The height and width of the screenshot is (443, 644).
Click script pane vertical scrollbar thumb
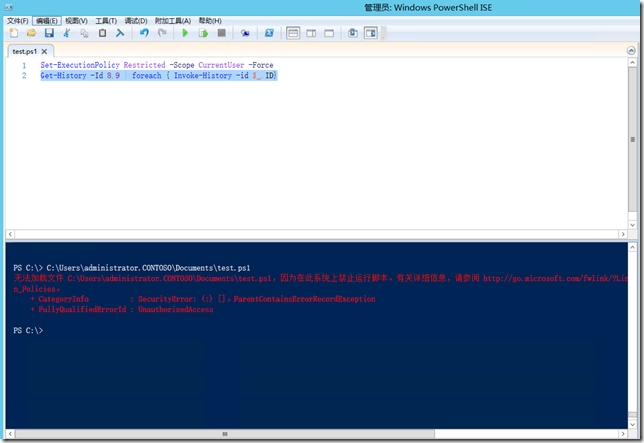[632, 140]
